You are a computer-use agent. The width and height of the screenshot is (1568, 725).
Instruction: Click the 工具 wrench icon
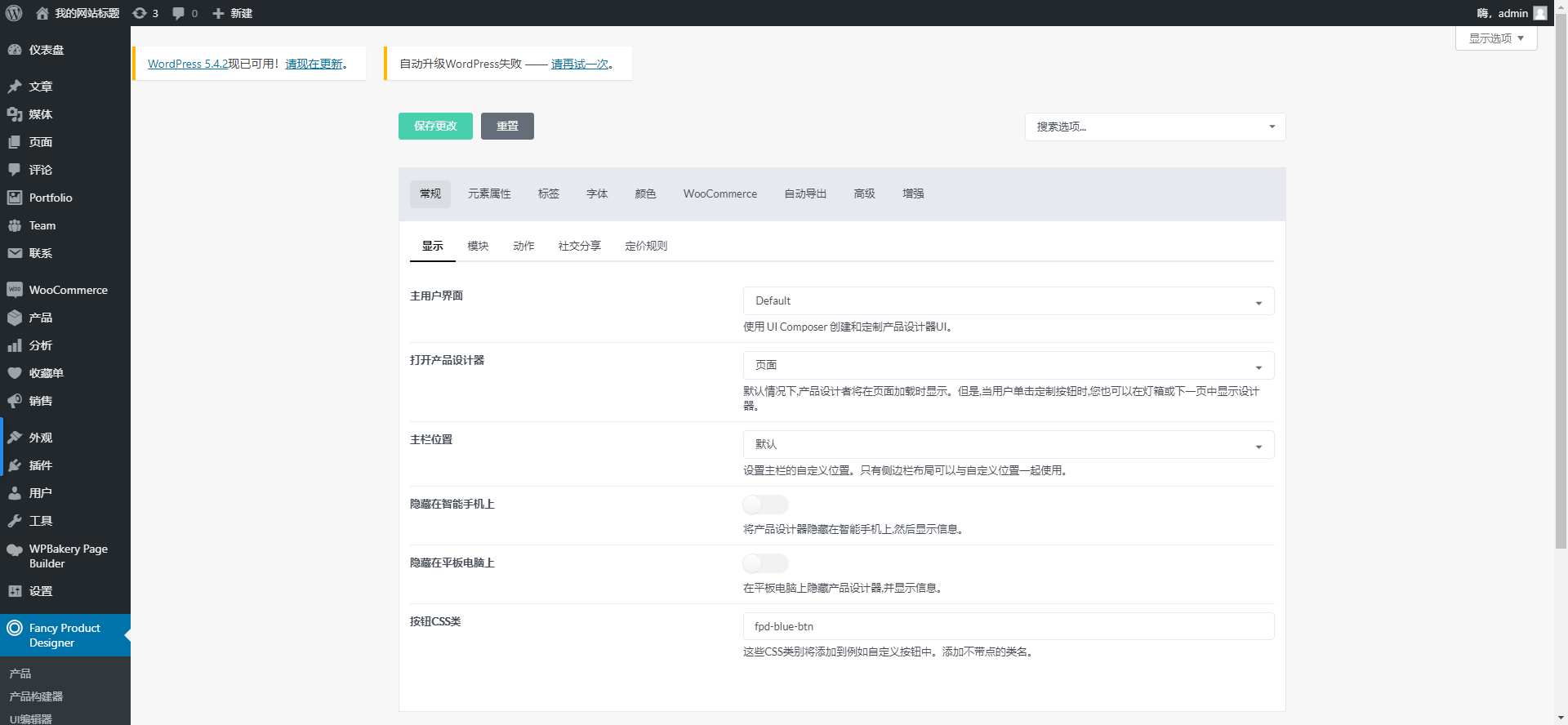click(x=15, y=521)
